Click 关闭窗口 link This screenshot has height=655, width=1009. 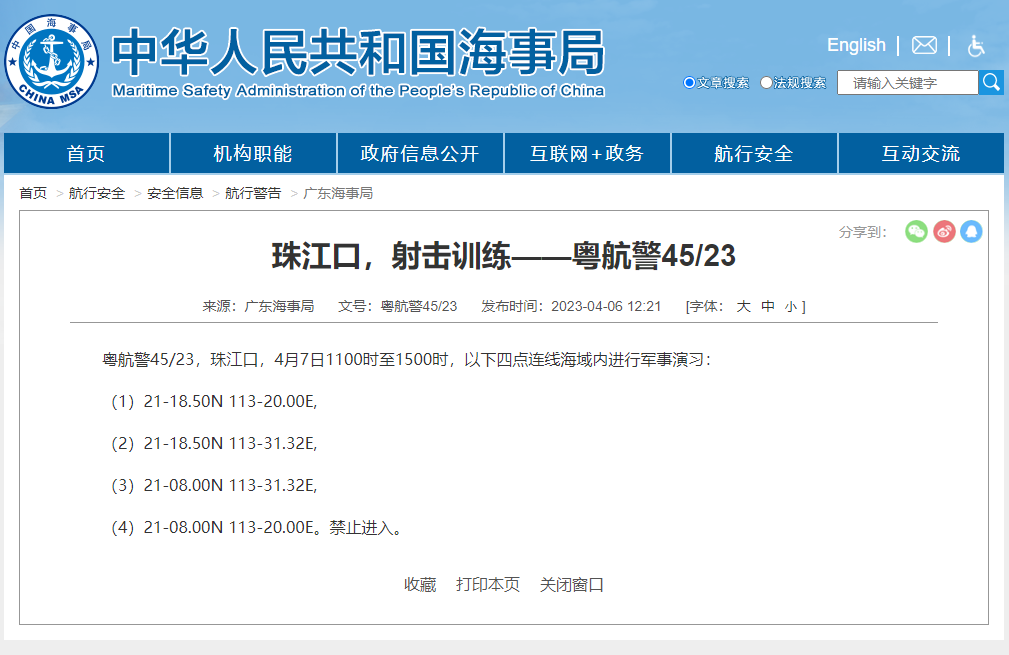[x=572, y=585]
